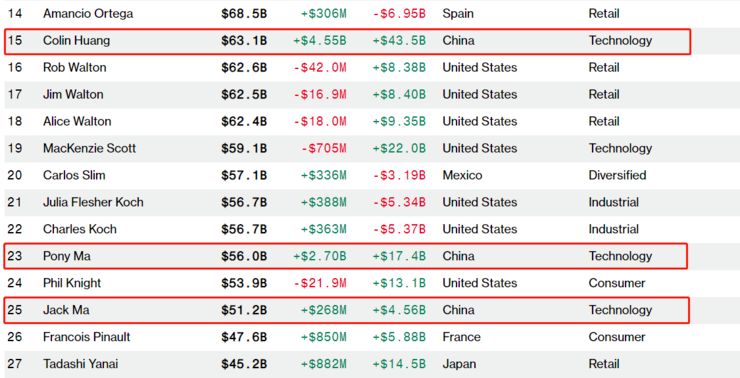Open Pony Ma's highlighted row

click(x=345, y=256)
